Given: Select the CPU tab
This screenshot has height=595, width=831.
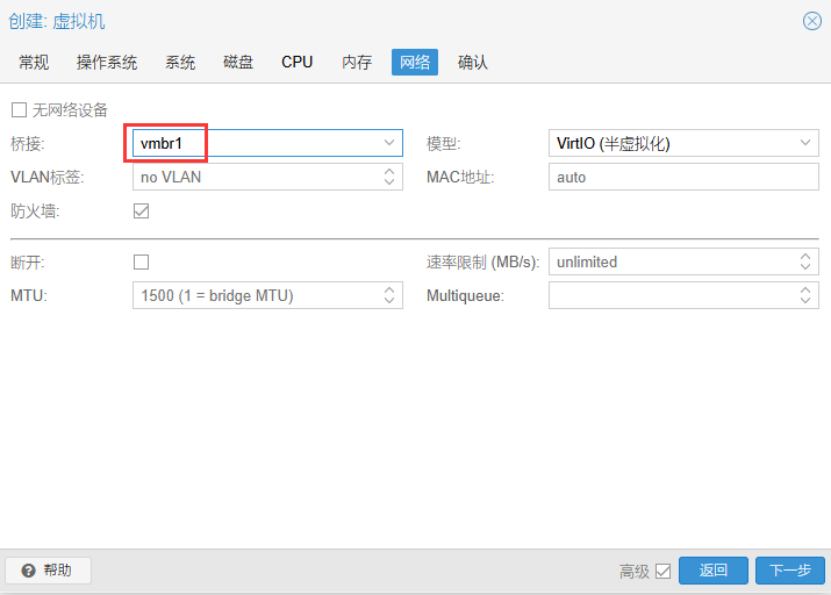Looking at the screenshot, I should pos(297,62).
